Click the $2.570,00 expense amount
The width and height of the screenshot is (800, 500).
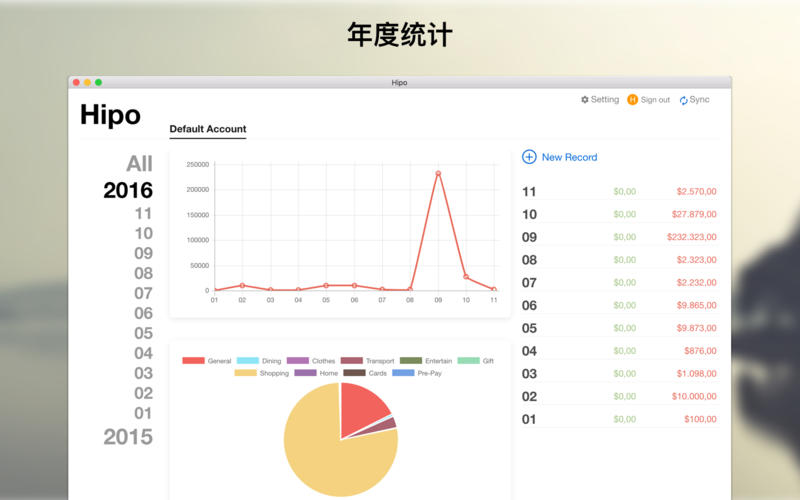click(696, 192)
